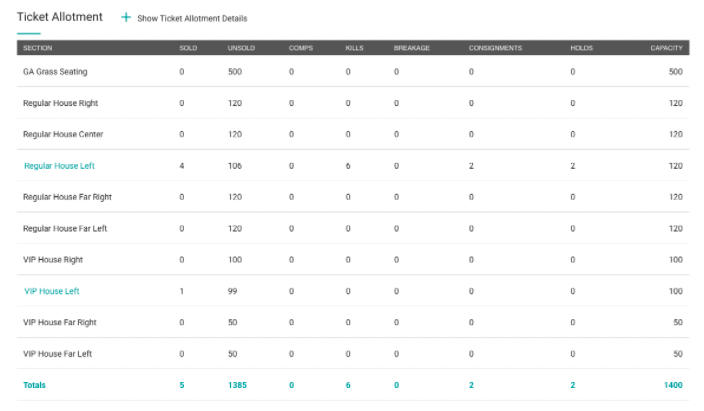Click capacity 500 for GA Grass Seating
704x411 pixels.
coord(676,72)
